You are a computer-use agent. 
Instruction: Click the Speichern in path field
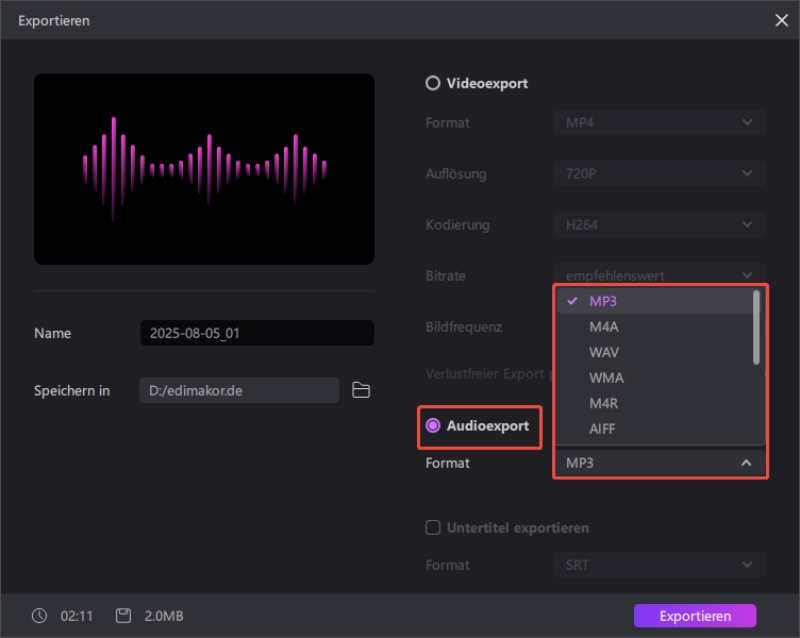click(x=239, y=390)
